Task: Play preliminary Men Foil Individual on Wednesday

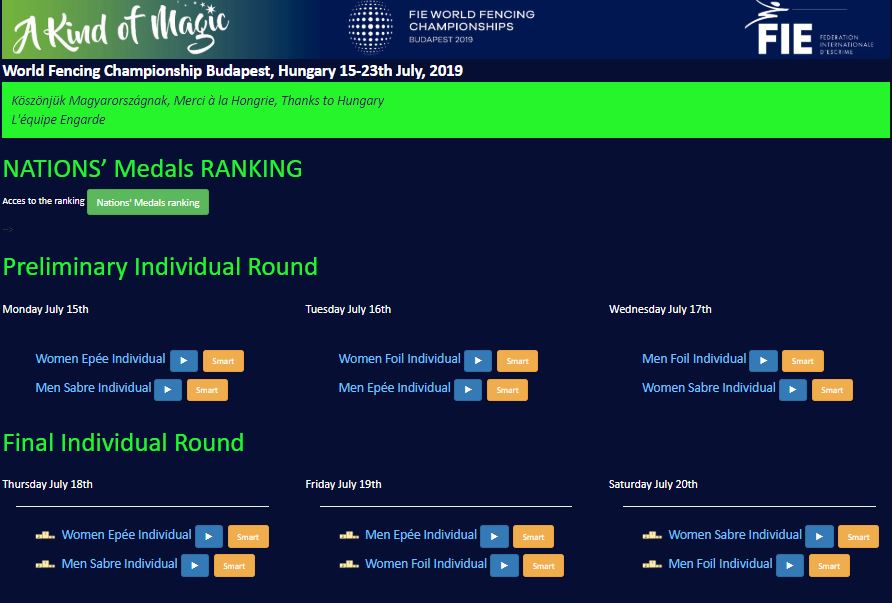Action: (763, 361)
